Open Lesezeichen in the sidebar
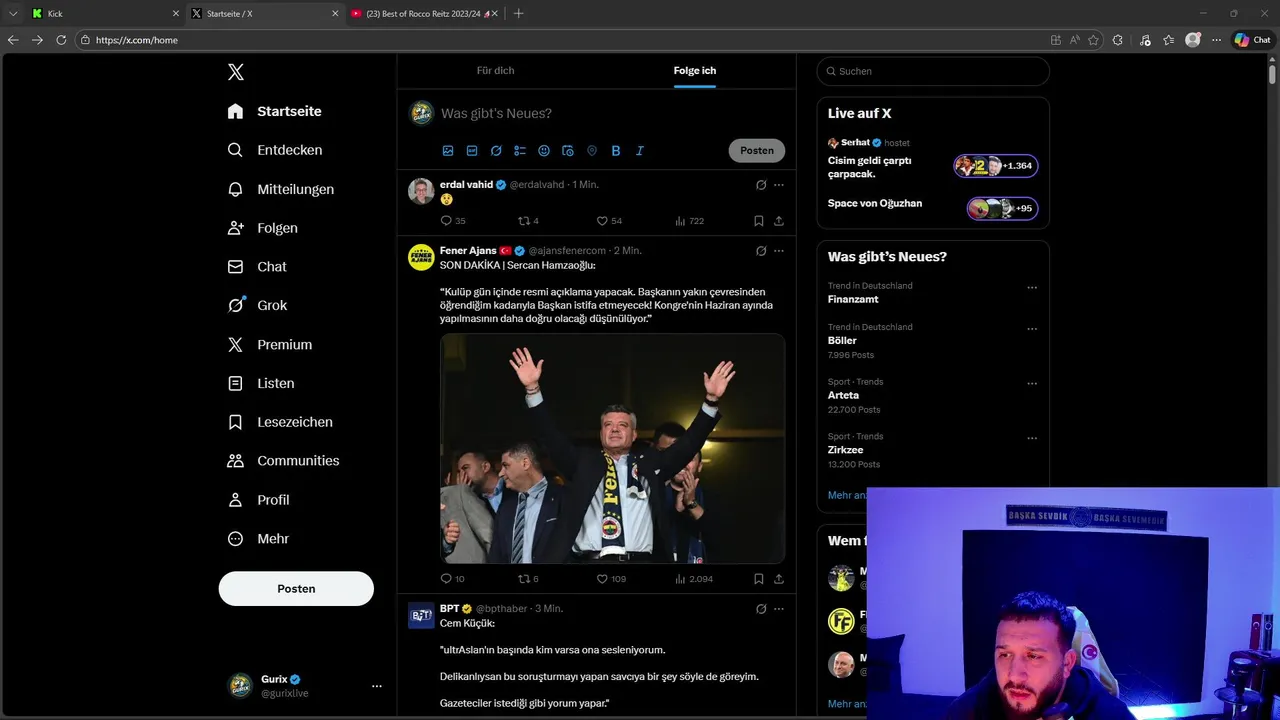Viewport: 1280px width, 720px height. pyautogui.click(x=280, y=422)
